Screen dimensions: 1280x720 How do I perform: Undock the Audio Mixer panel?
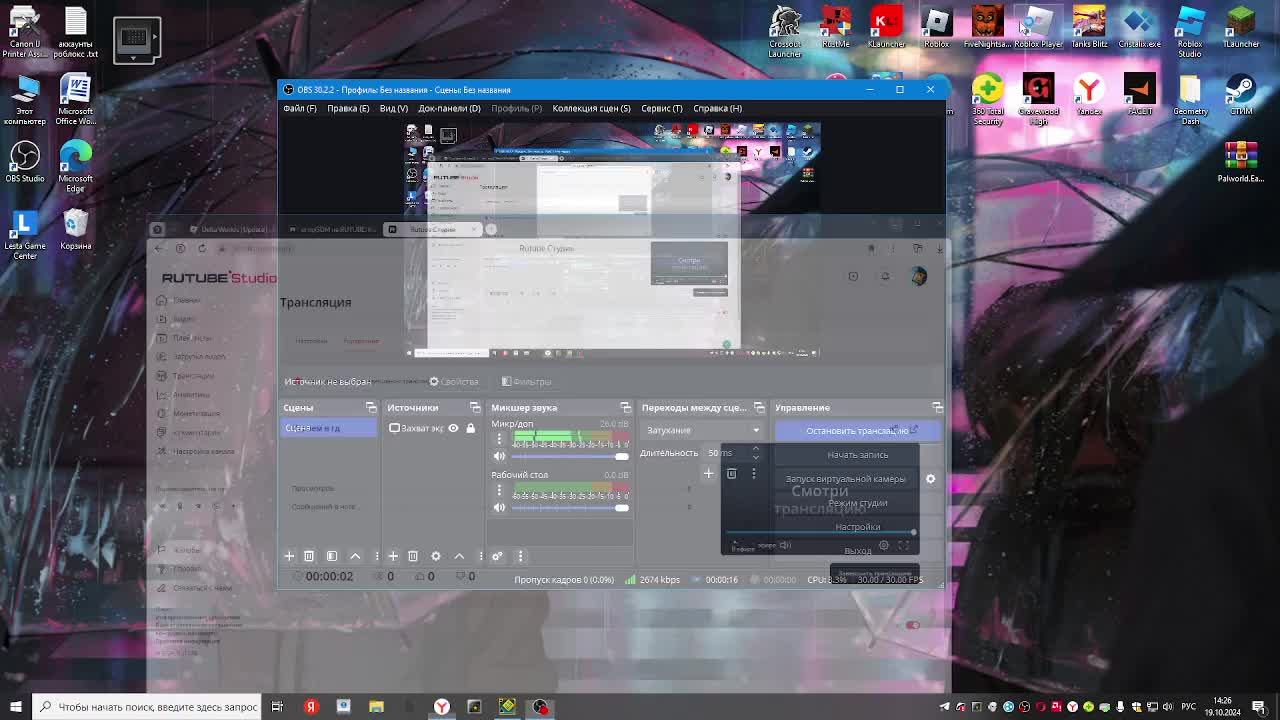tap(626, 408)
